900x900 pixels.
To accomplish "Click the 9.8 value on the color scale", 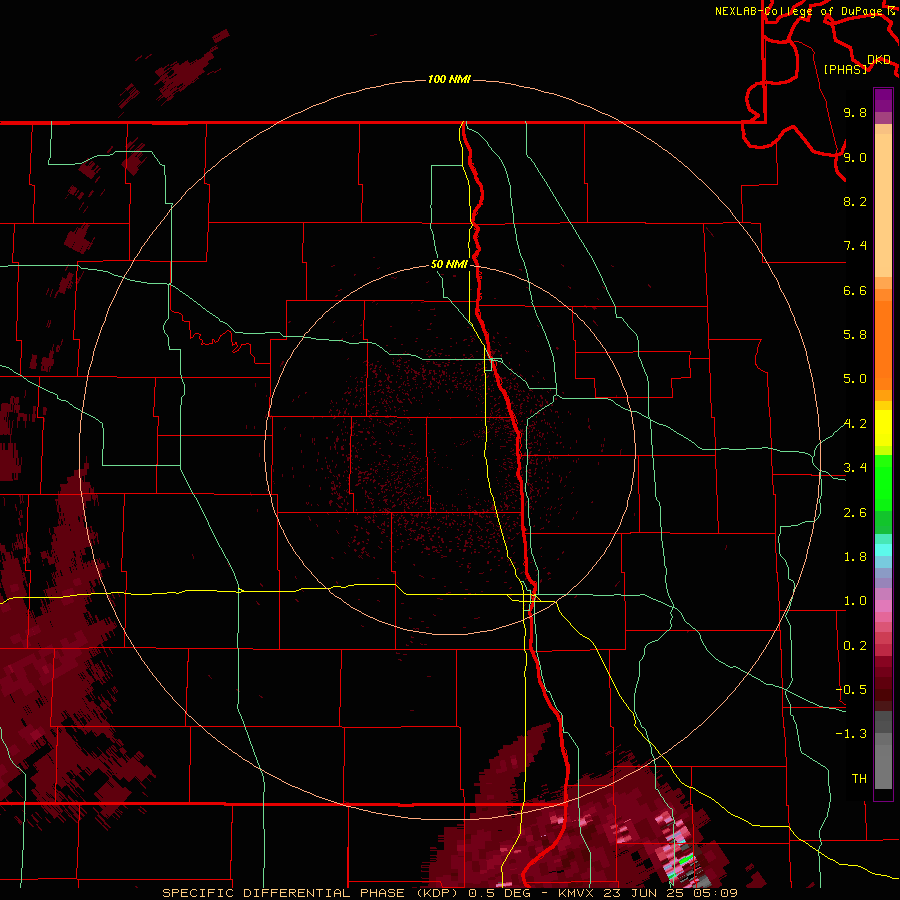I will point(855,112).
